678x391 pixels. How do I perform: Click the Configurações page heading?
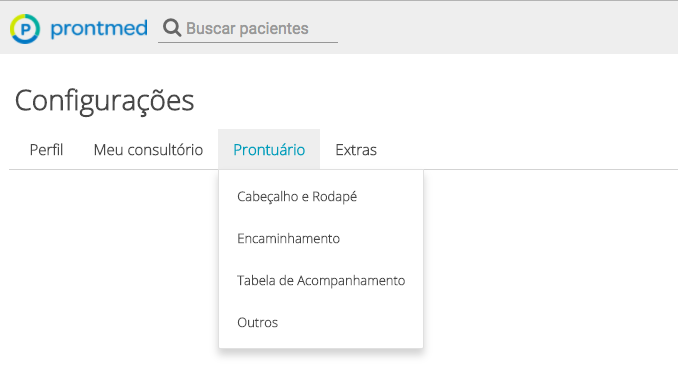coord(104,100)
